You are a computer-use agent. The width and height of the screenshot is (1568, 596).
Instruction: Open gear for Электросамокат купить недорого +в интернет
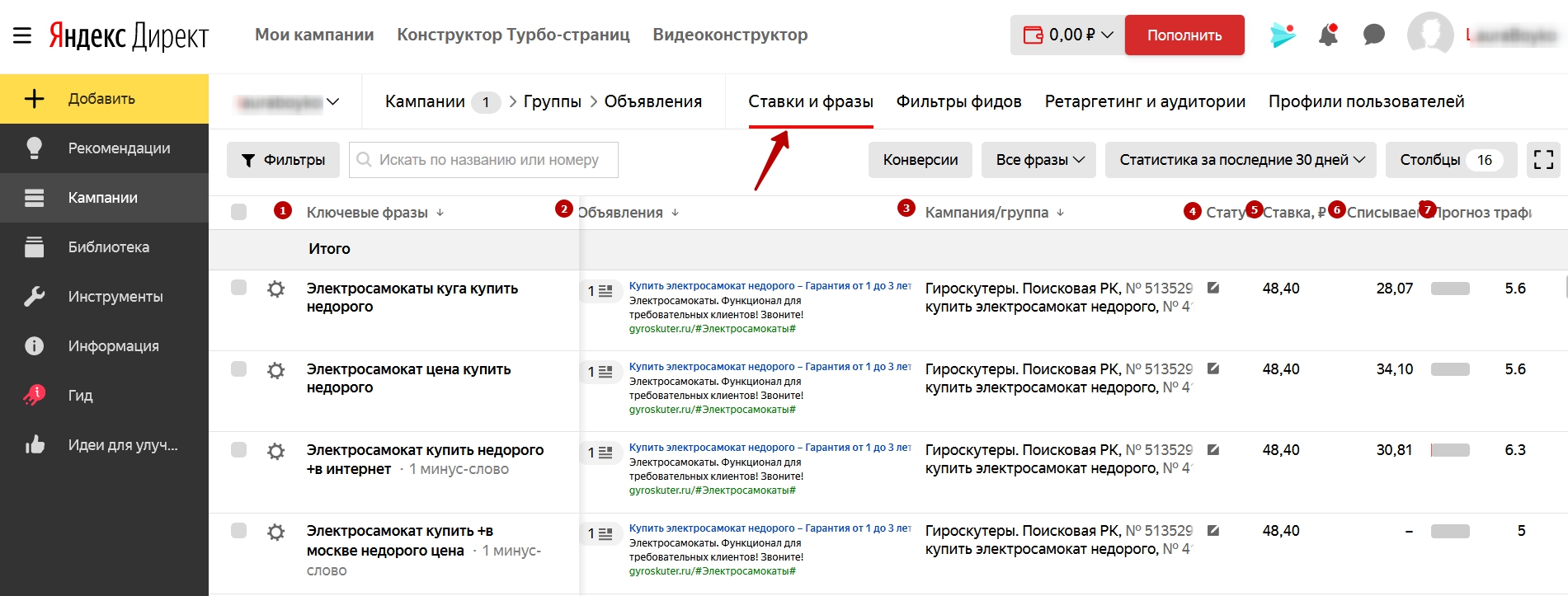point(276,451)
